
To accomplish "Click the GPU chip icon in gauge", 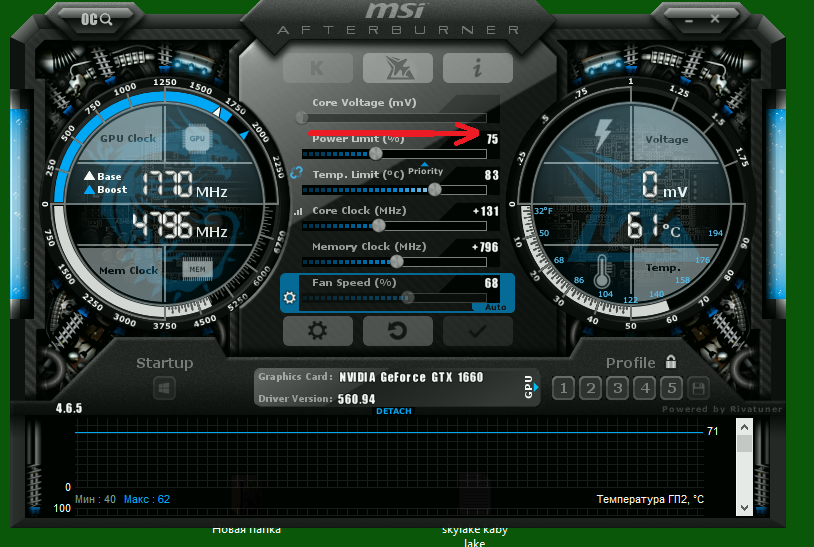I will point(197,139).
